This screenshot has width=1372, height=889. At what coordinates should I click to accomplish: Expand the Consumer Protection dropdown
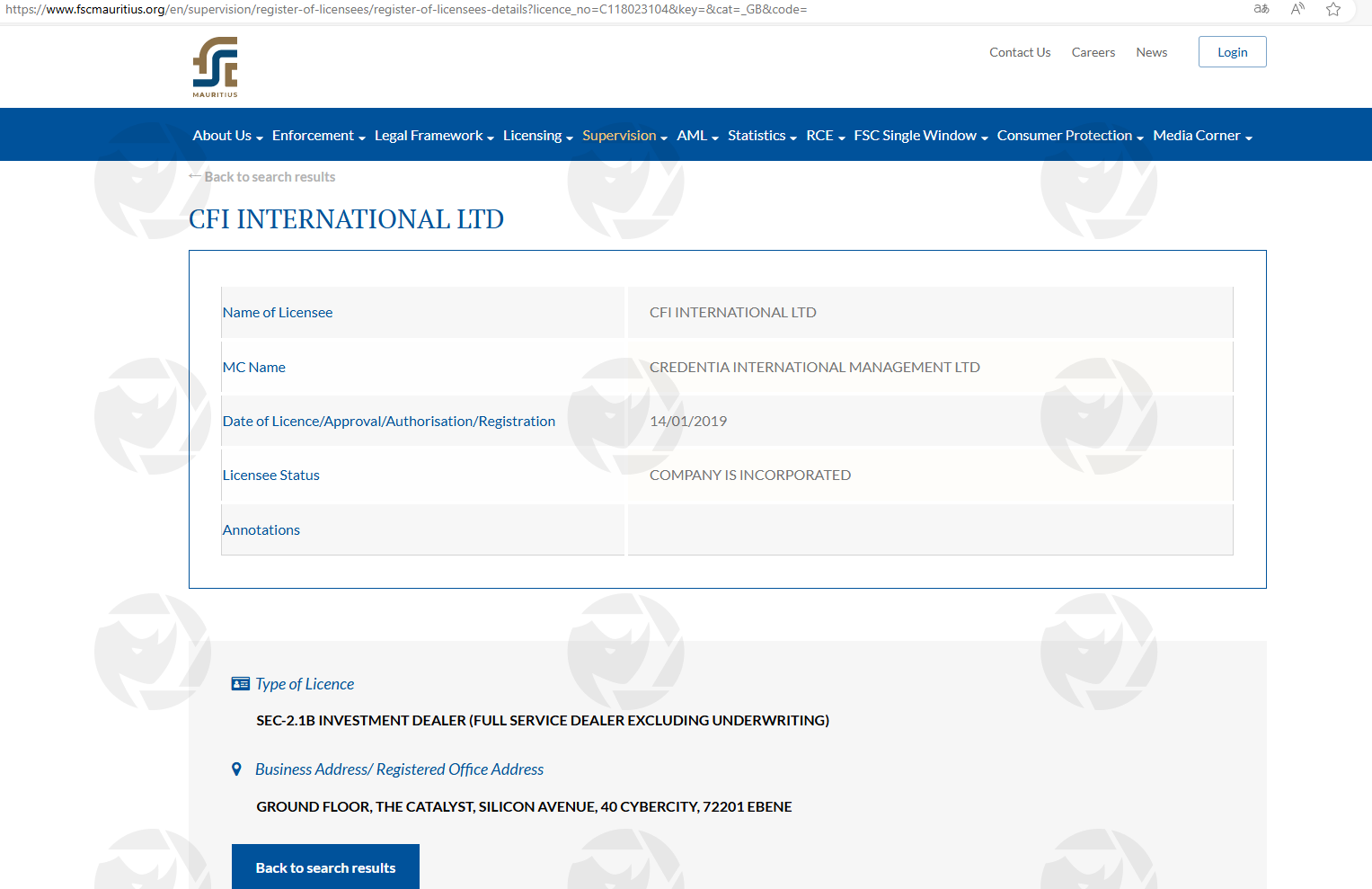click(x=1069, y=136)
